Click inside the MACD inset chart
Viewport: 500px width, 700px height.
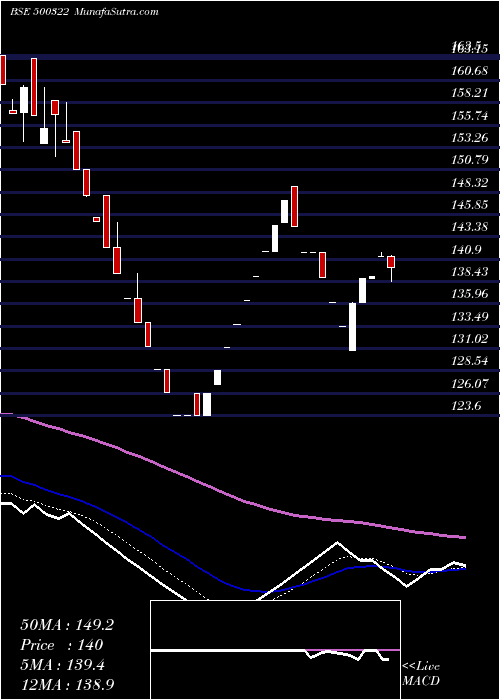click(275, 650)
